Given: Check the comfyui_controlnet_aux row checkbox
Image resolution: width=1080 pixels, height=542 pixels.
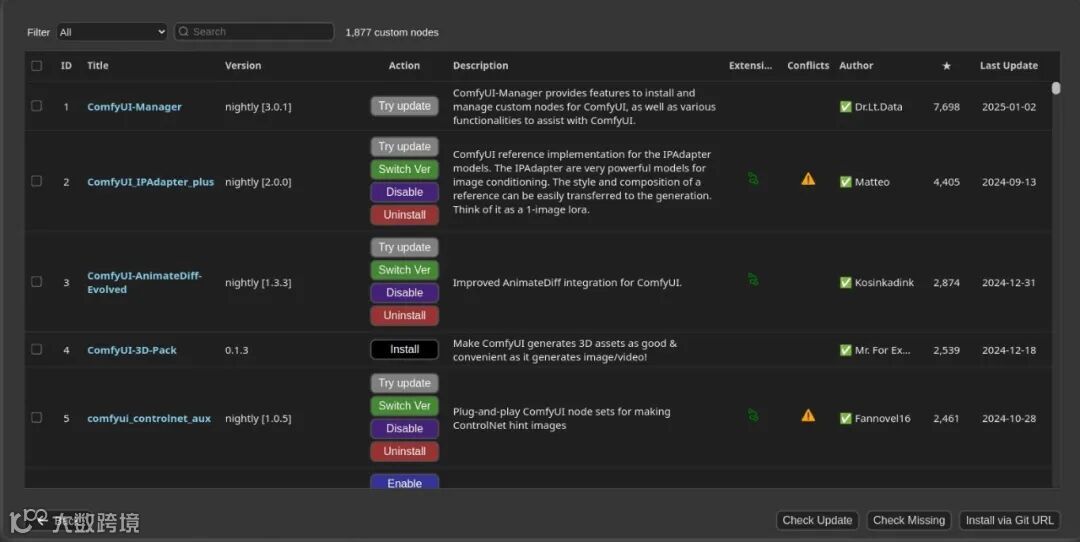Looking at the screenshot, I should (37, 417).
